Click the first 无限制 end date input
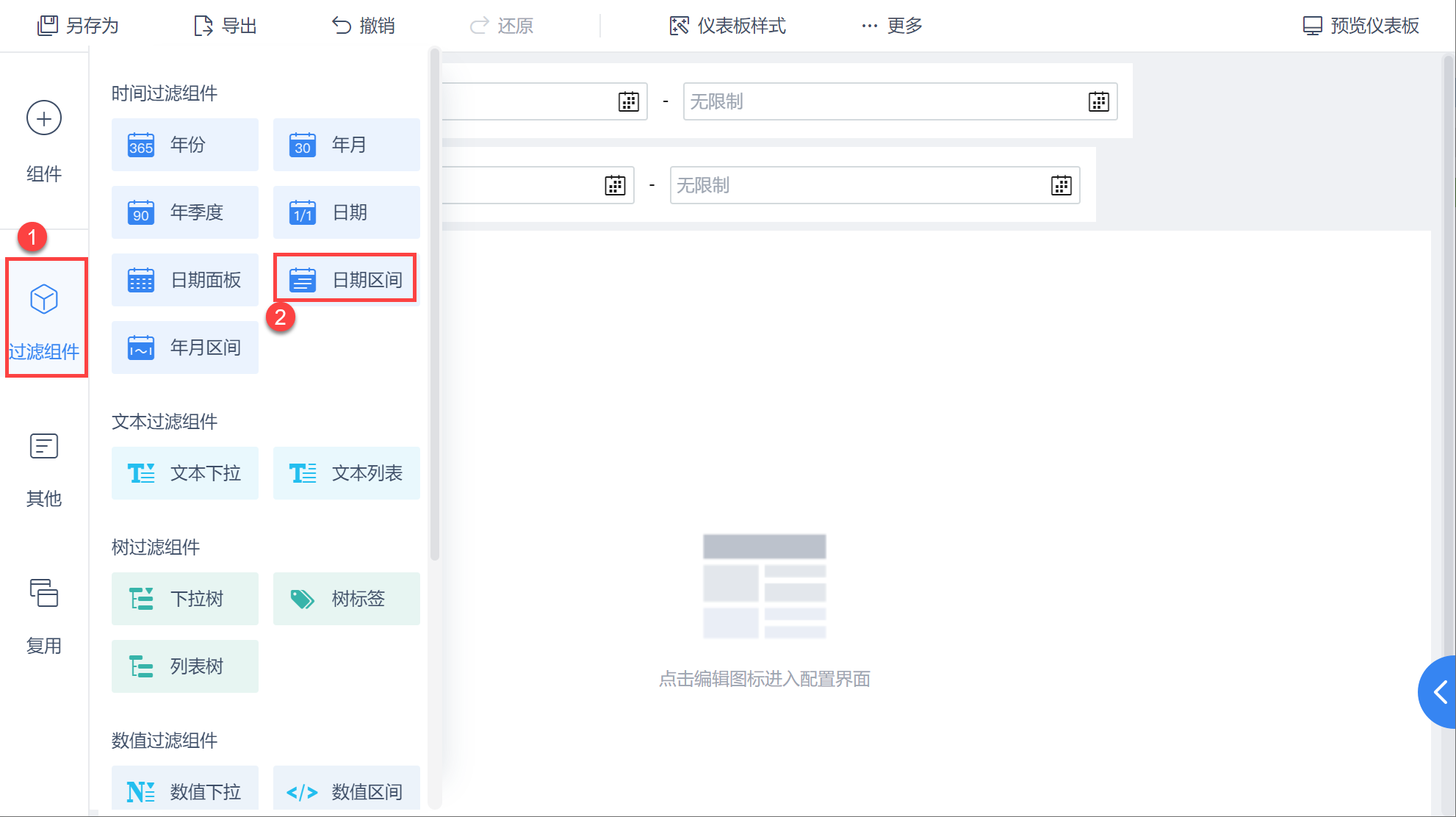Screen dimensions: 1456x817 click(x=882, y=101)
